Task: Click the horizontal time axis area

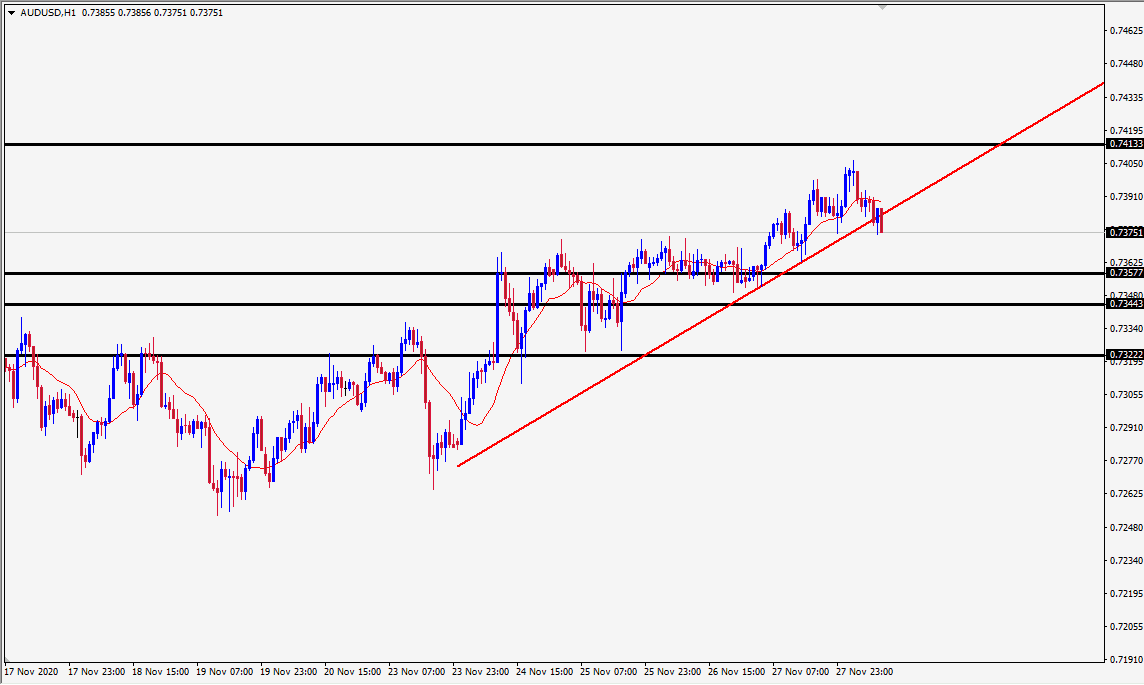Action: pyautogui.click(x=500, y=673)
